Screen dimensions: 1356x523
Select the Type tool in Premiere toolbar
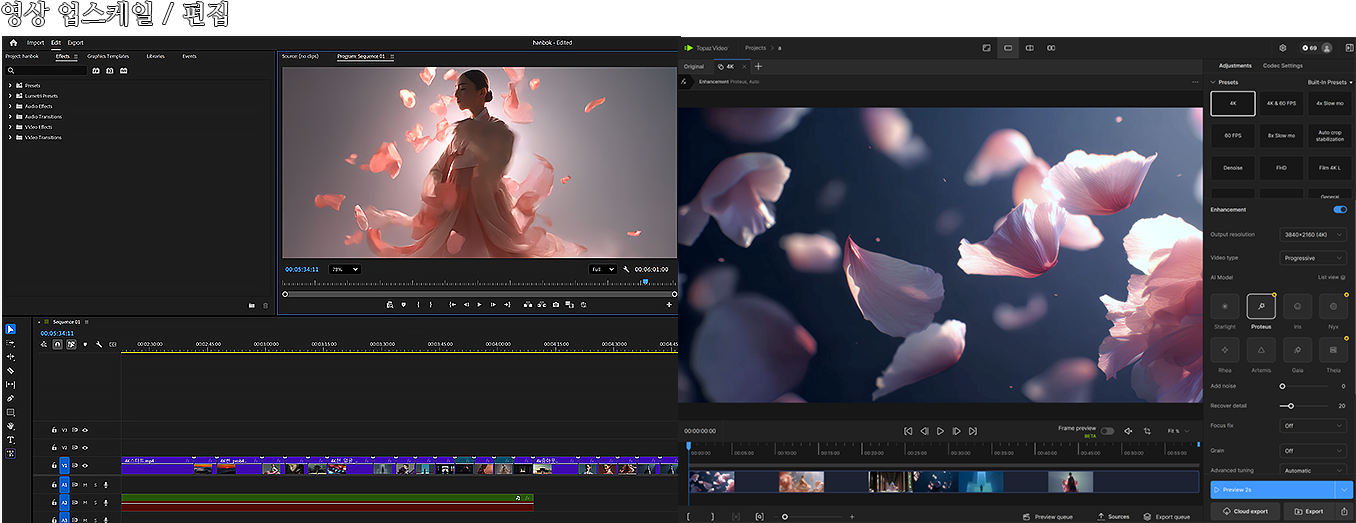click(x=11, y=440)
